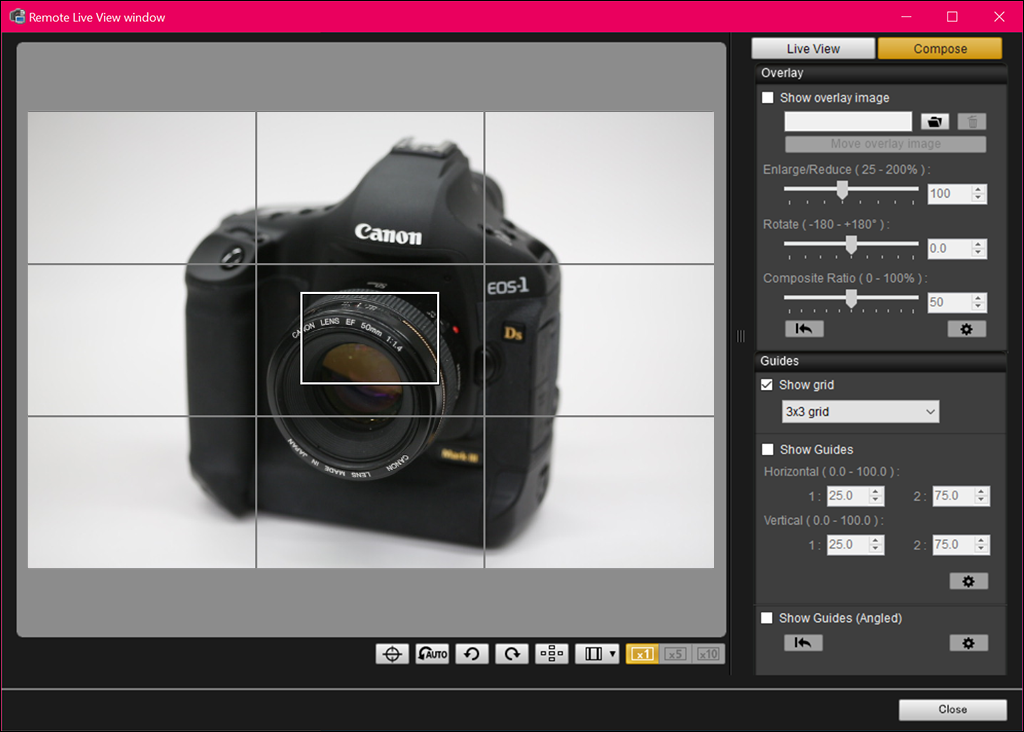This screenshot has height=732, width=1024.
Task: Switch to the Live View tab
Action: pos(813,48)
